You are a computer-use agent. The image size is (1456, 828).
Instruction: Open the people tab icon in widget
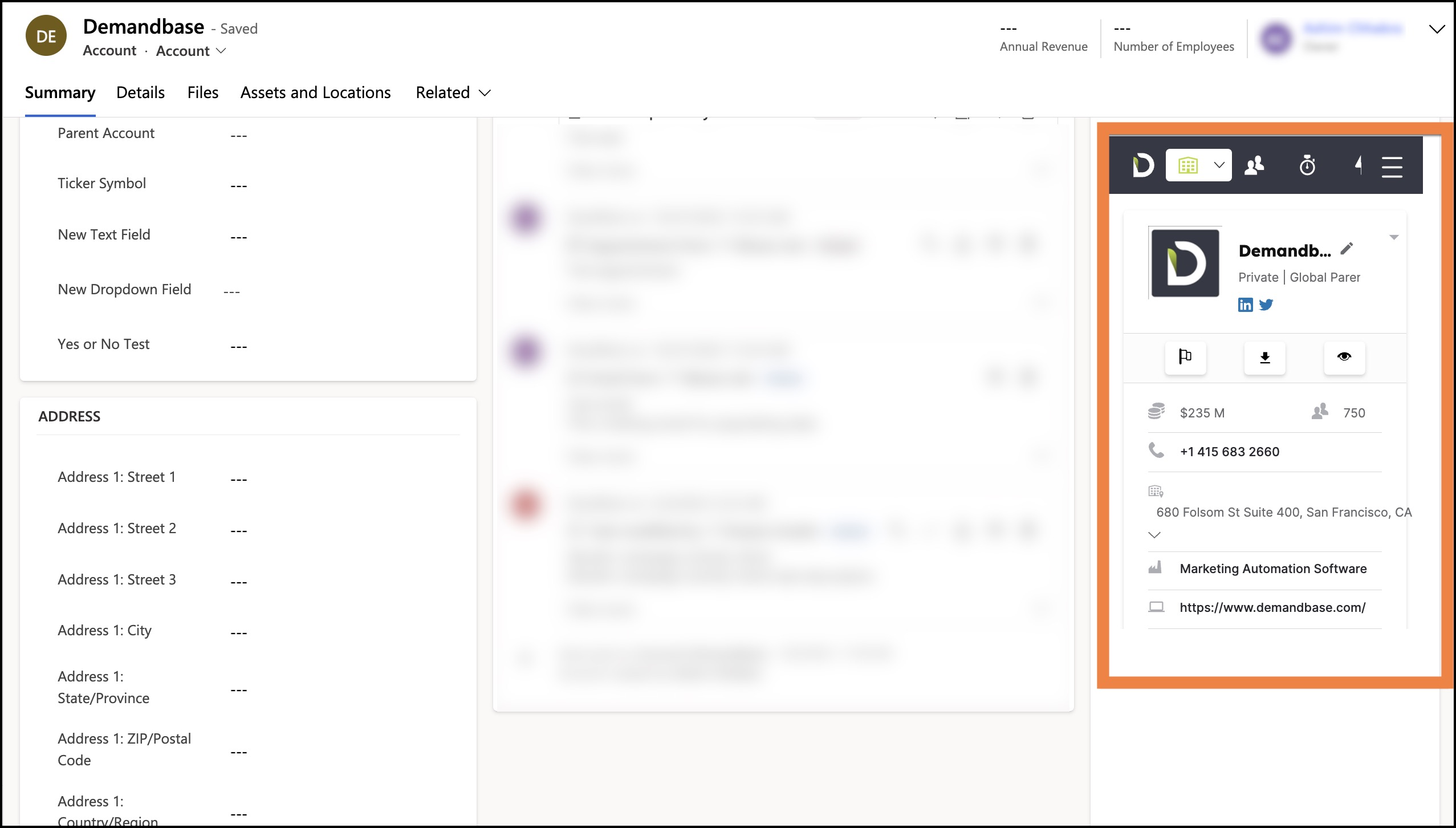point(1254,165)
